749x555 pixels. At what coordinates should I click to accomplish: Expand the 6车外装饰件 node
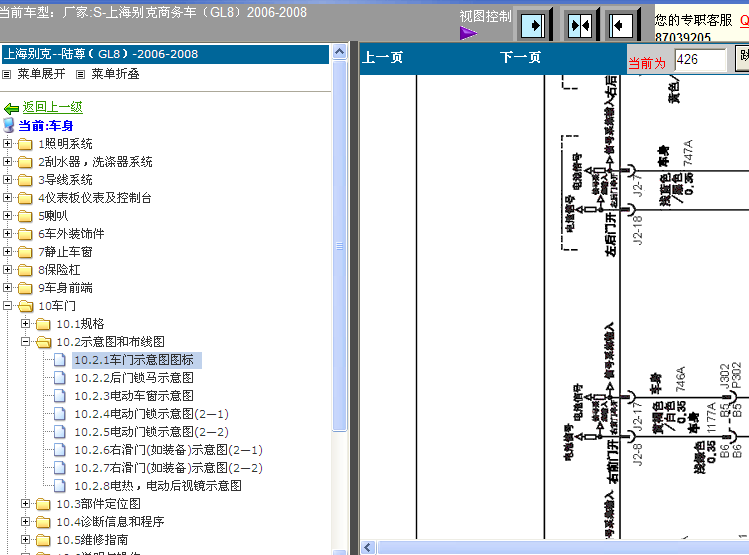tap(7, 234)
